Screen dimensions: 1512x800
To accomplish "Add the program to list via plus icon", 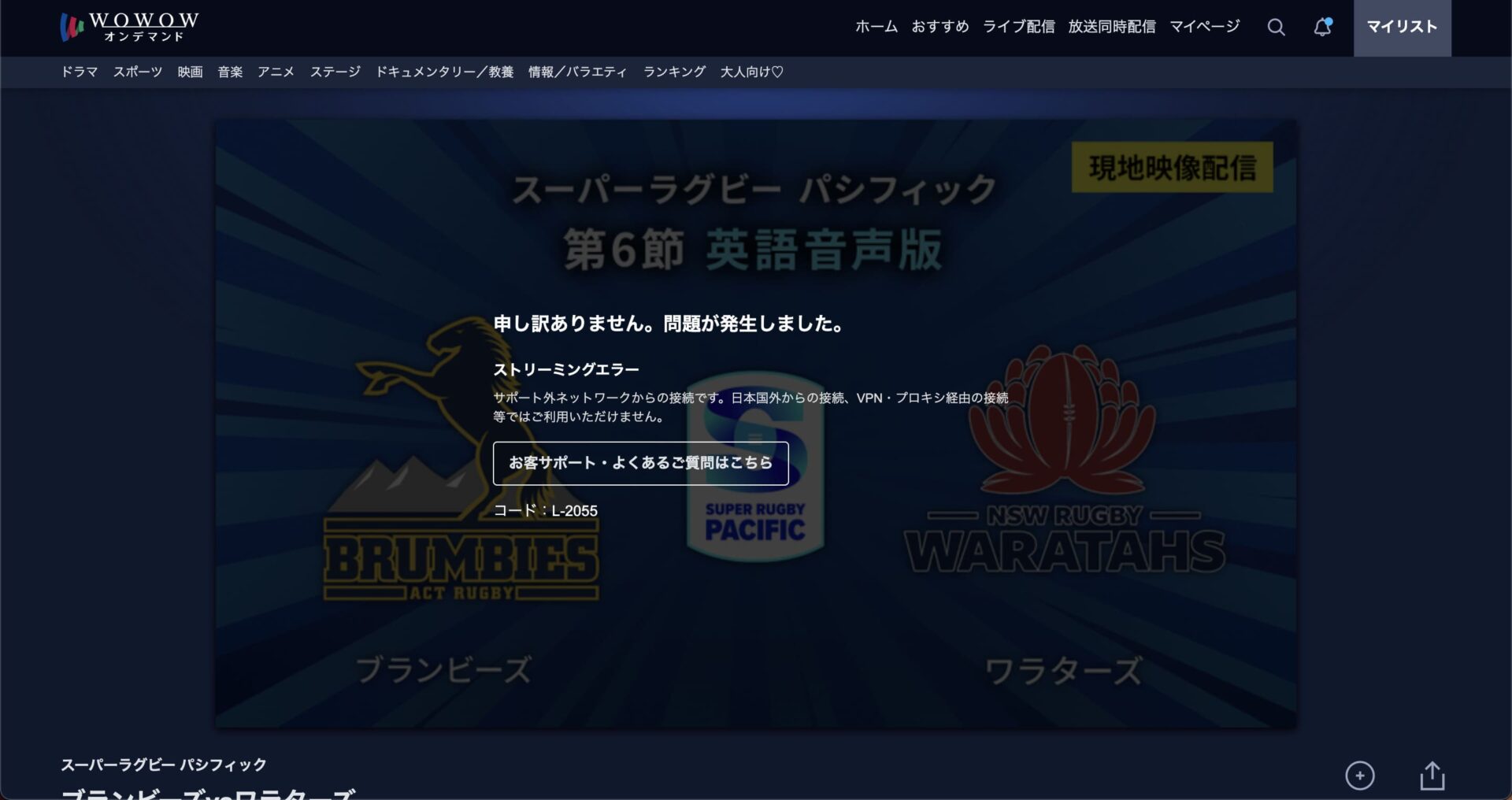I will 1359,775.
